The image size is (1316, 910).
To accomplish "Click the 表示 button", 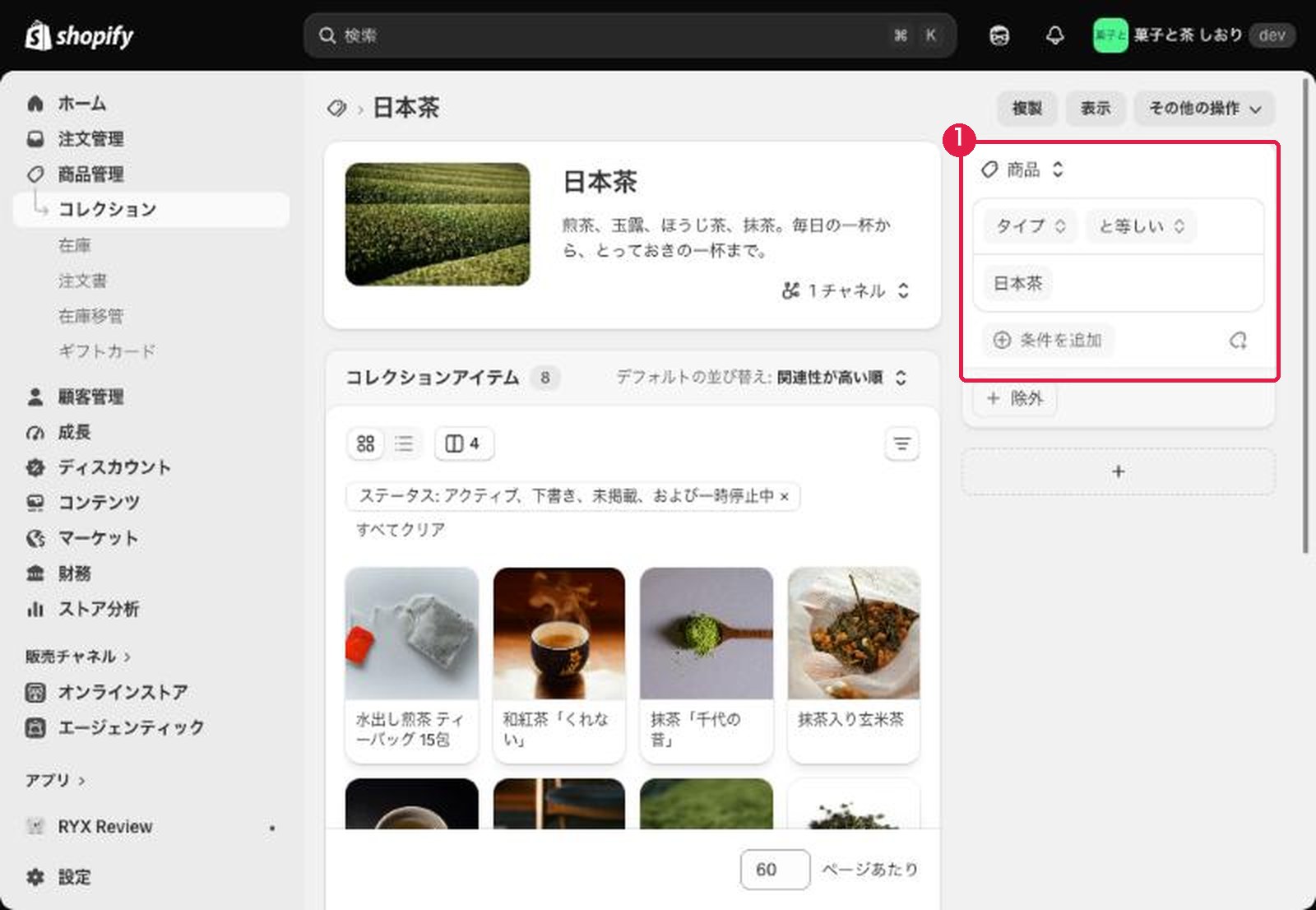I will [1096, 109].
